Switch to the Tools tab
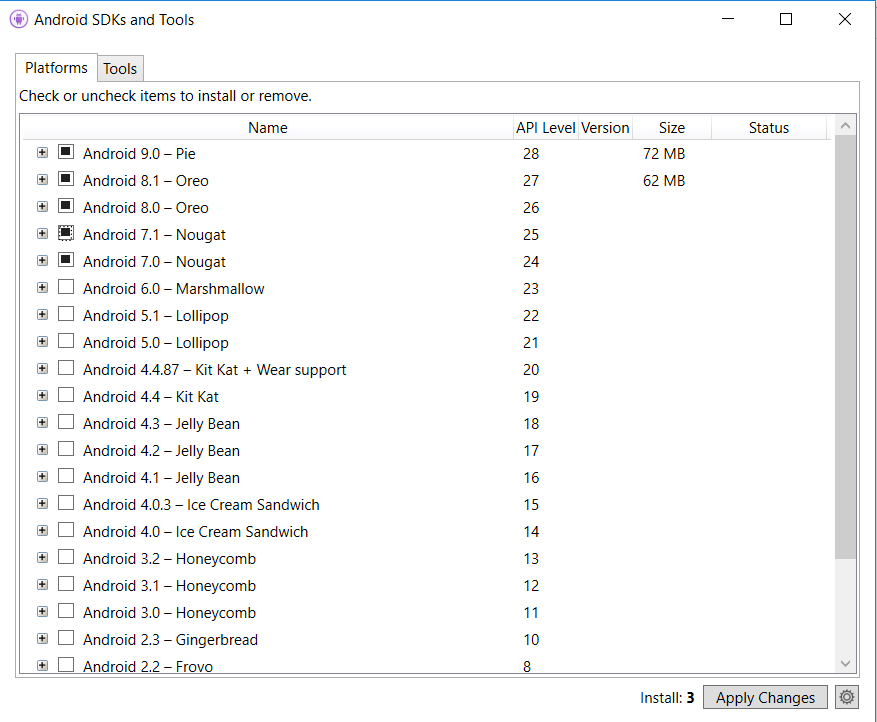877x722 pixels. (120, 68)
